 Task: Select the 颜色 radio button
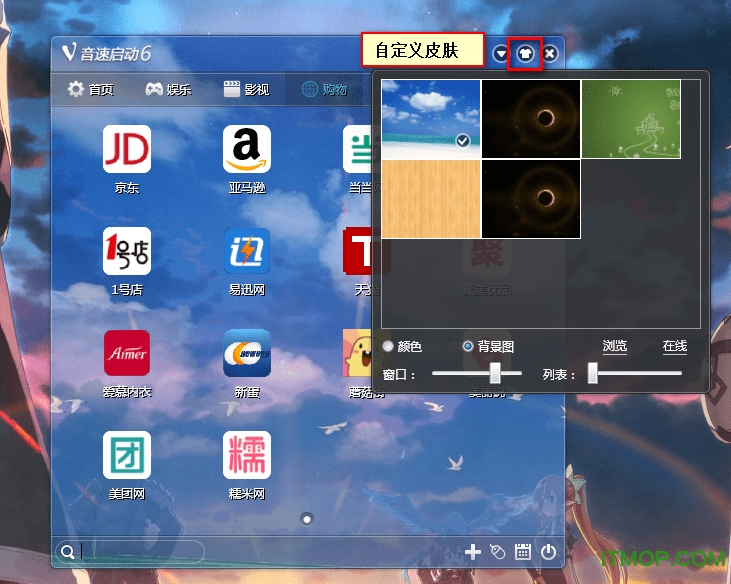[388, 346]
